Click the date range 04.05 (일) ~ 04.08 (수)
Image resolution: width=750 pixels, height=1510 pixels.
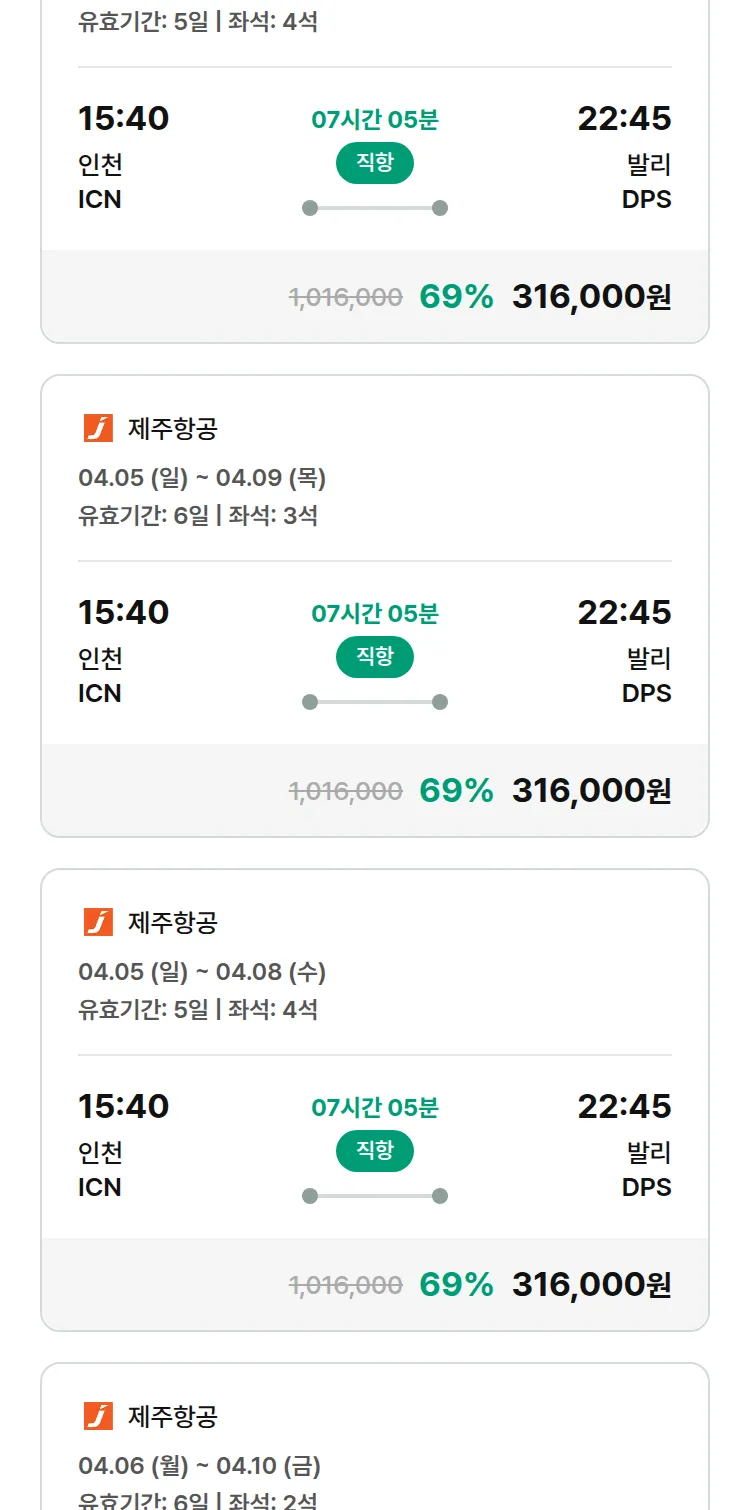202,972
